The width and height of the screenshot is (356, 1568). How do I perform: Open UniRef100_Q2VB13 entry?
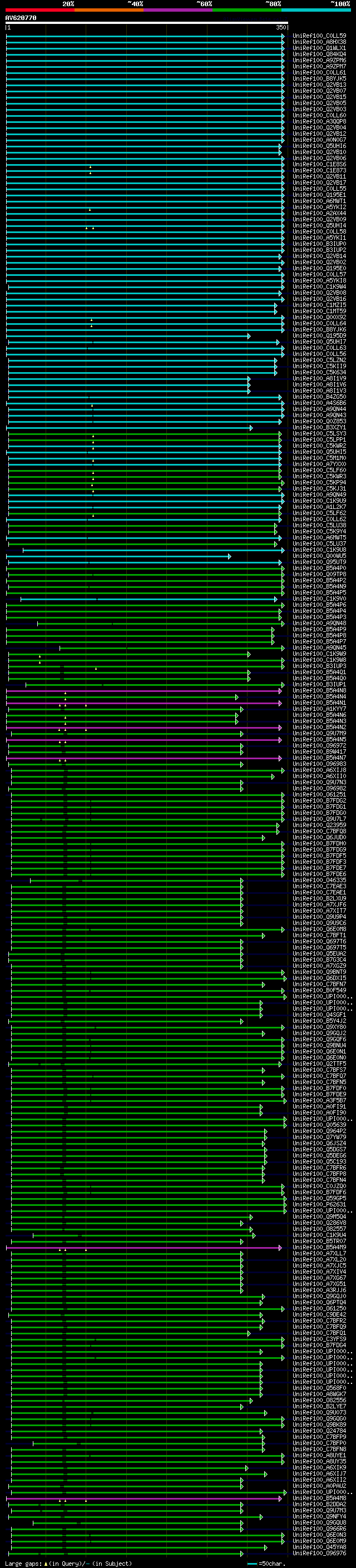tap(319, 85)
